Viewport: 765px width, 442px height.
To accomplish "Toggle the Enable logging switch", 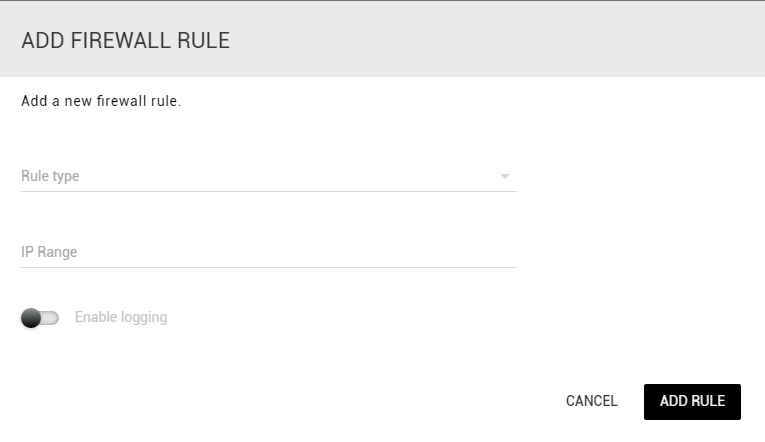I will 40,318.
